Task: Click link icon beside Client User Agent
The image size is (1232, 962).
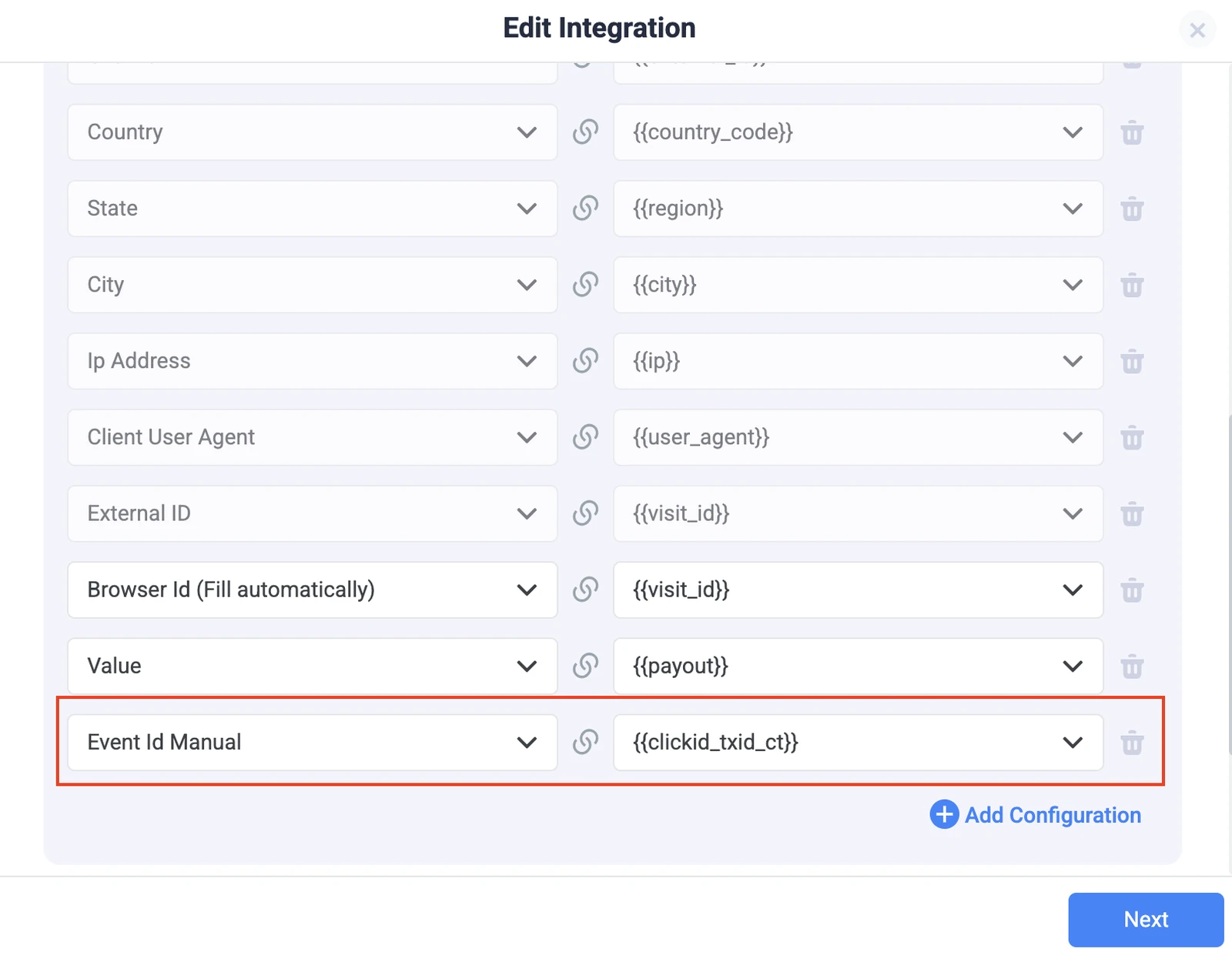Action: pos(585,436)
